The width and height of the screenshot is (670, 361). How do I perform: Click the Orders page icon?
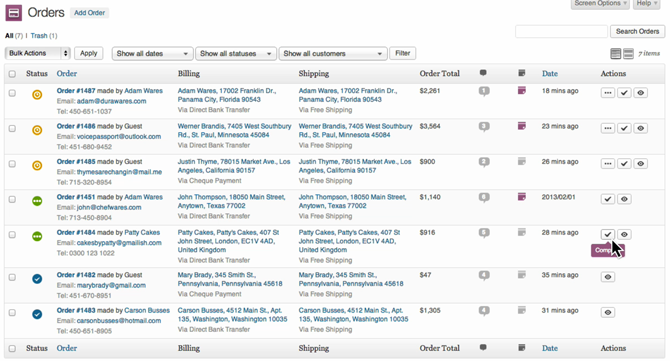pyautogui.click(x=14, y=13)
